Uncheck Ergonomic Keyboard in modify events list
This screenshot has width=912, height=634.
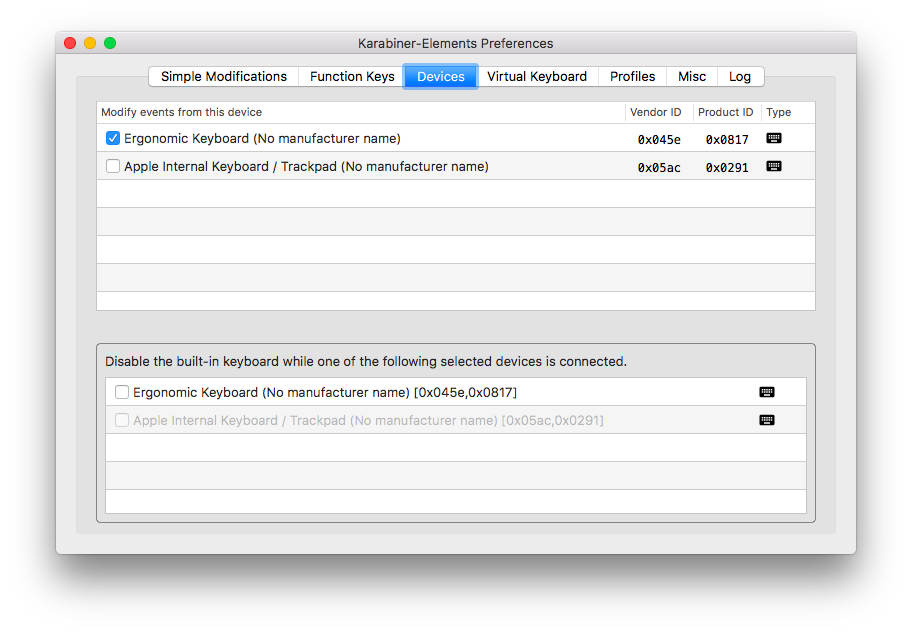click(113, 138)
